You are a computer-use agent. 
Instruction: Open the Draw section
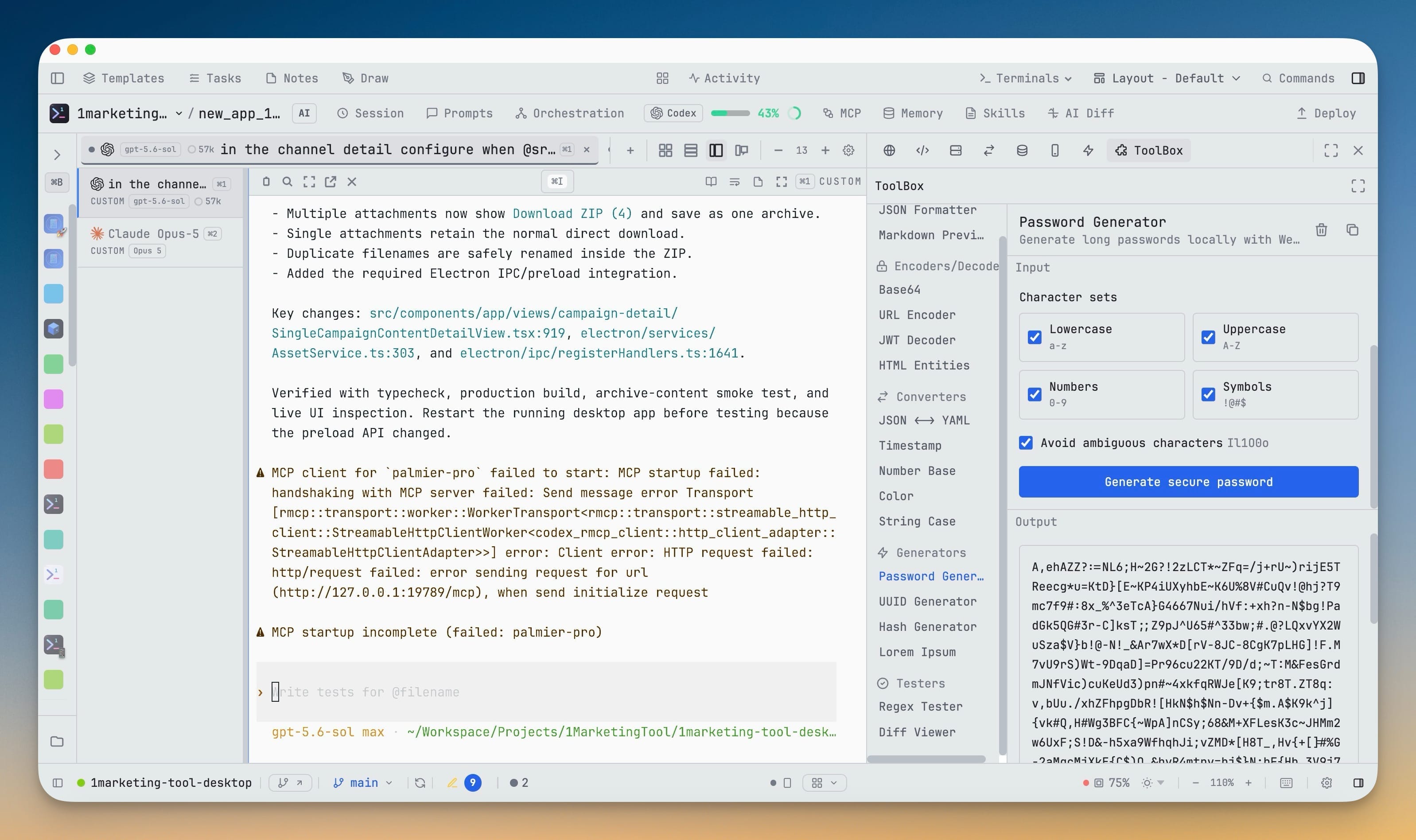366,78
